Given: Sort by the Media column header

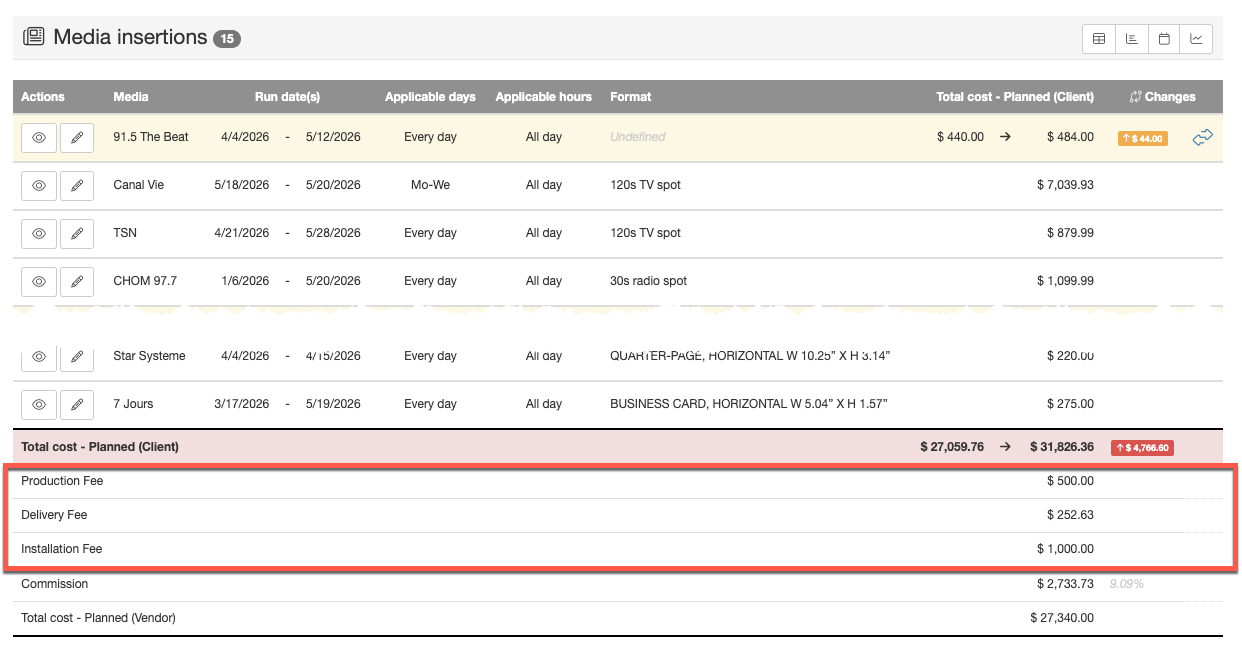Looking at the screenshot, I should (131, 97).
